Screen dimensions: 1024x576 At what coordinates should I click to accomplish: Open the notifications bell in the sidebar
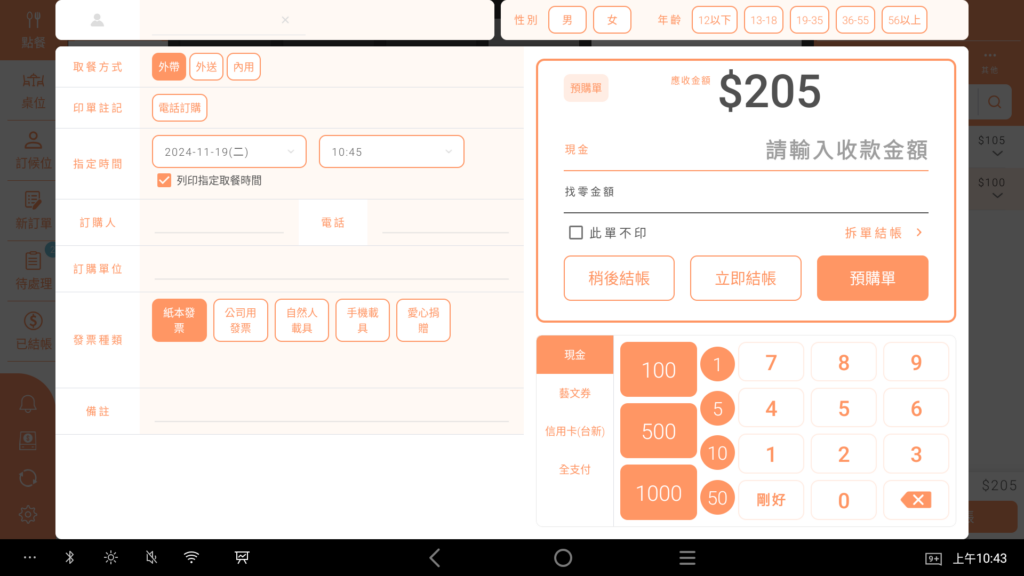(29, 404)
